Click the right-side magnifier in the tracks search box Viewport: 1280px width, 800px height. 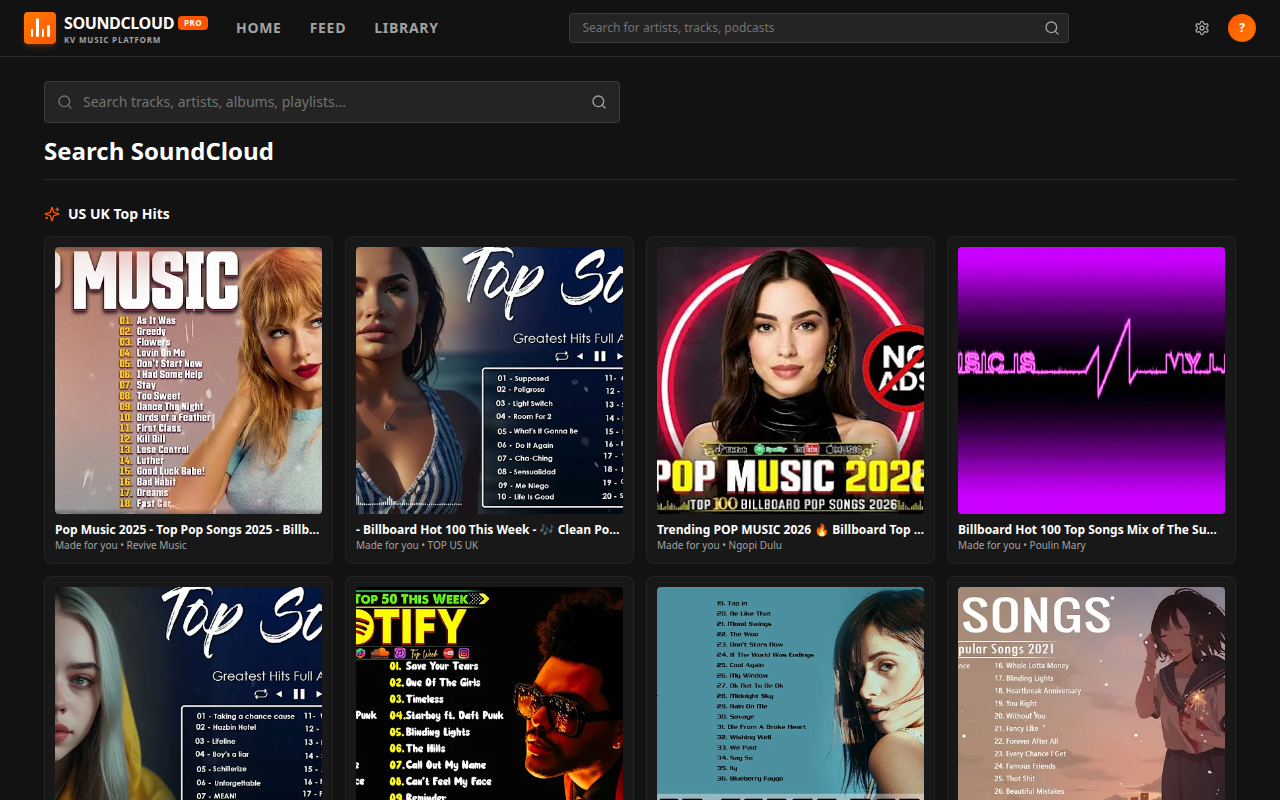click(599, 102)
